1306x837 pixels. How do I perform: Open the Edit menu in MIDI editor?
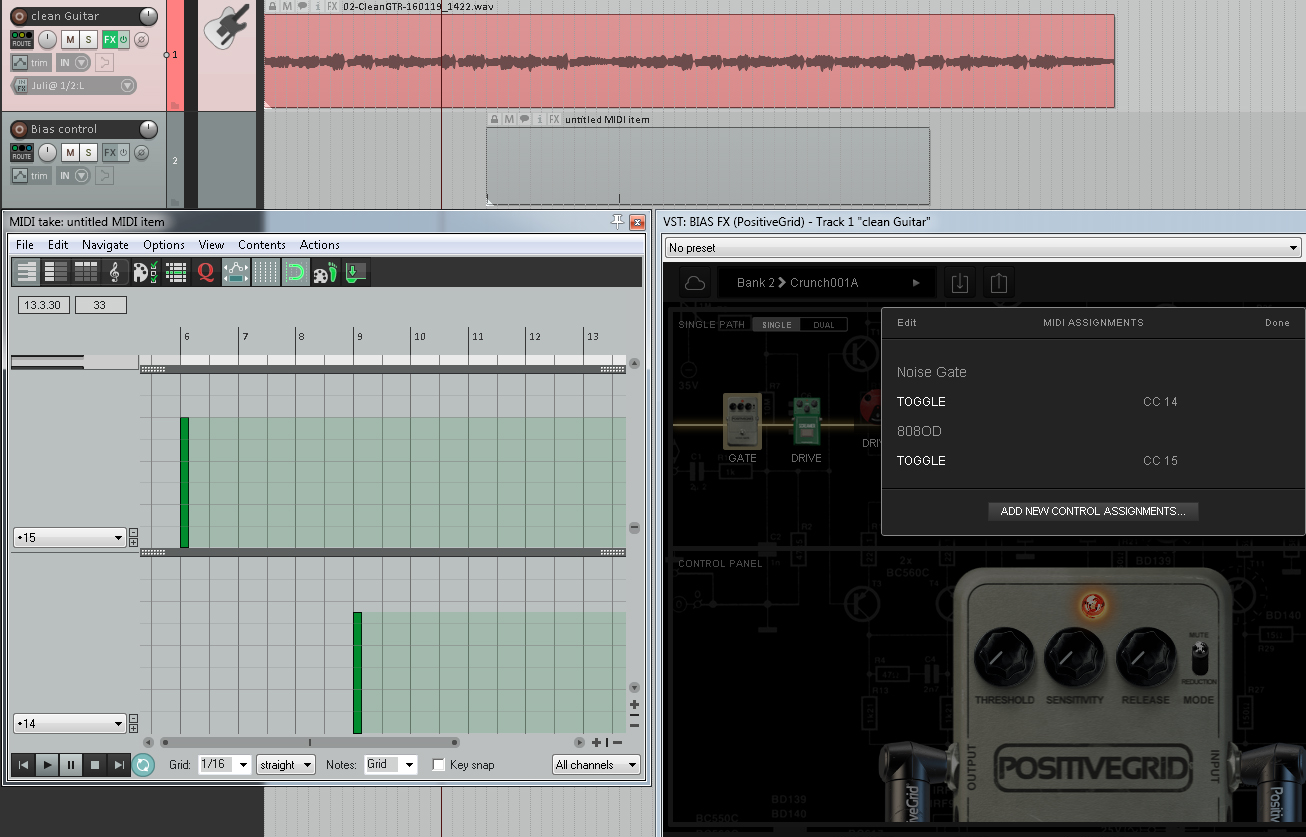coord(58,245)
